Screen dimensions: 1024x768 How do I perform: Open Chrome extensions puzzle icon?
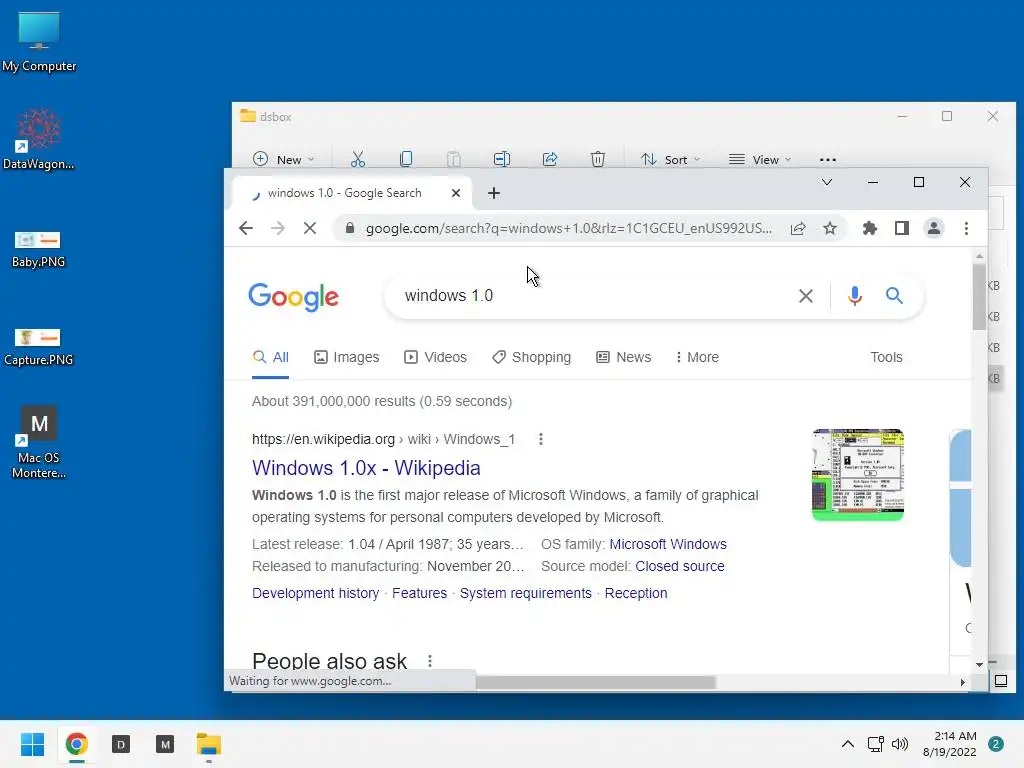pyautogui.click(x=869, y=228)
